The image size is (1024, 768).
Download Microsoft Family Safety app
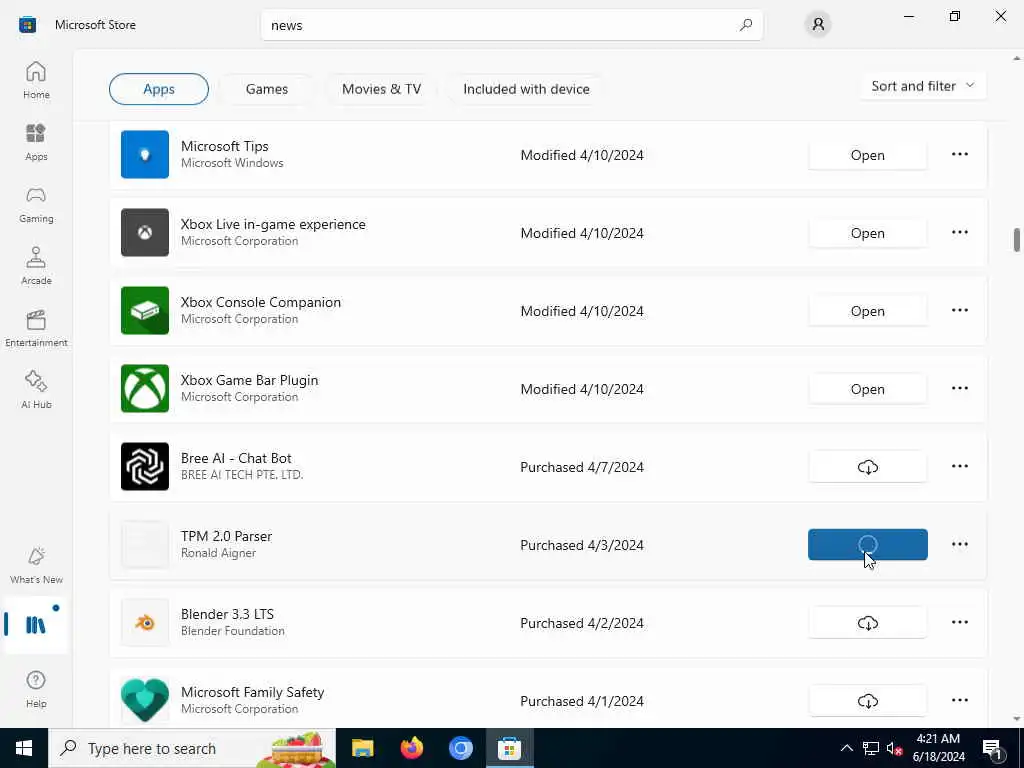pos(867,701)
